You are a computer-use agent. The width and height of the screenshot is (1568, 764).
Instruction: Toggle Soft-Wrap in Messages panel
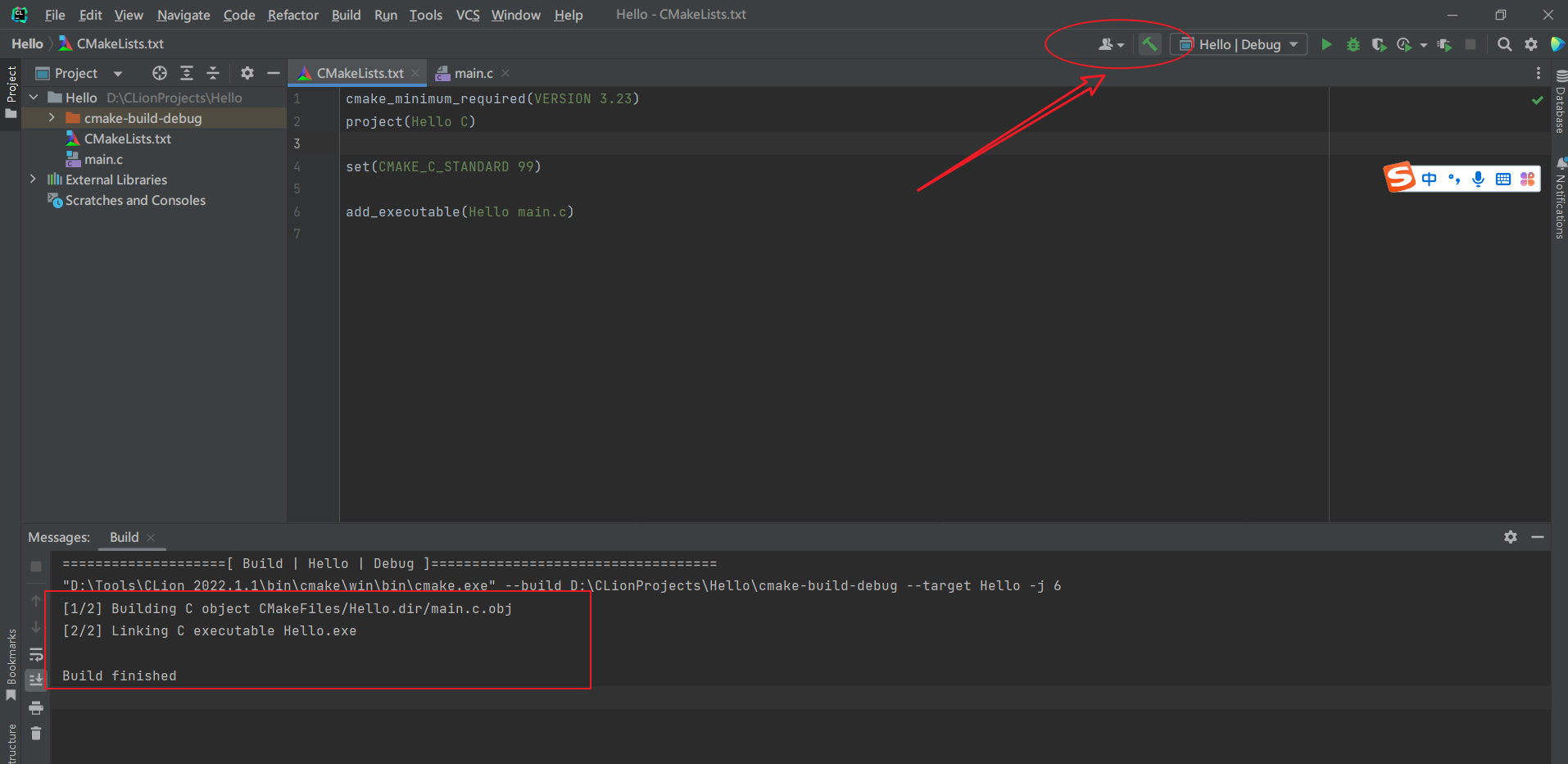pyautogui.click(x=36, y=654)
